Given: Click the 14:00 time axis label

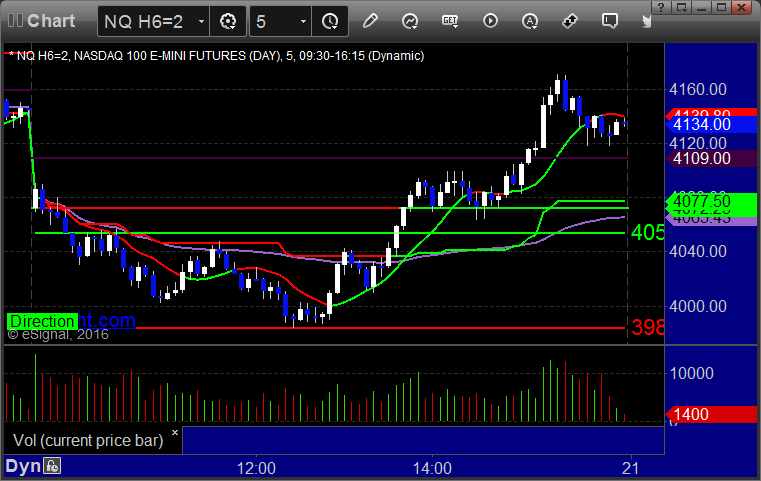Looking at the screenshot, I should pos(432,468).
